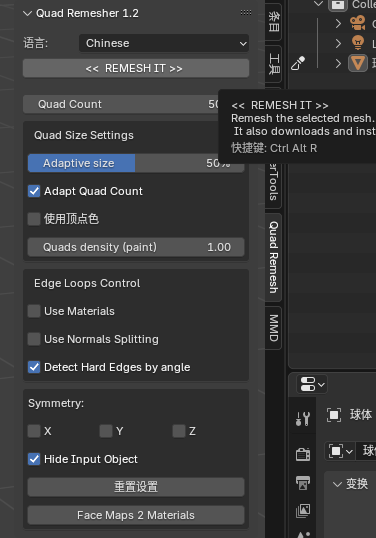Open the 条目 sidebar tab

[x=273, y=22]
